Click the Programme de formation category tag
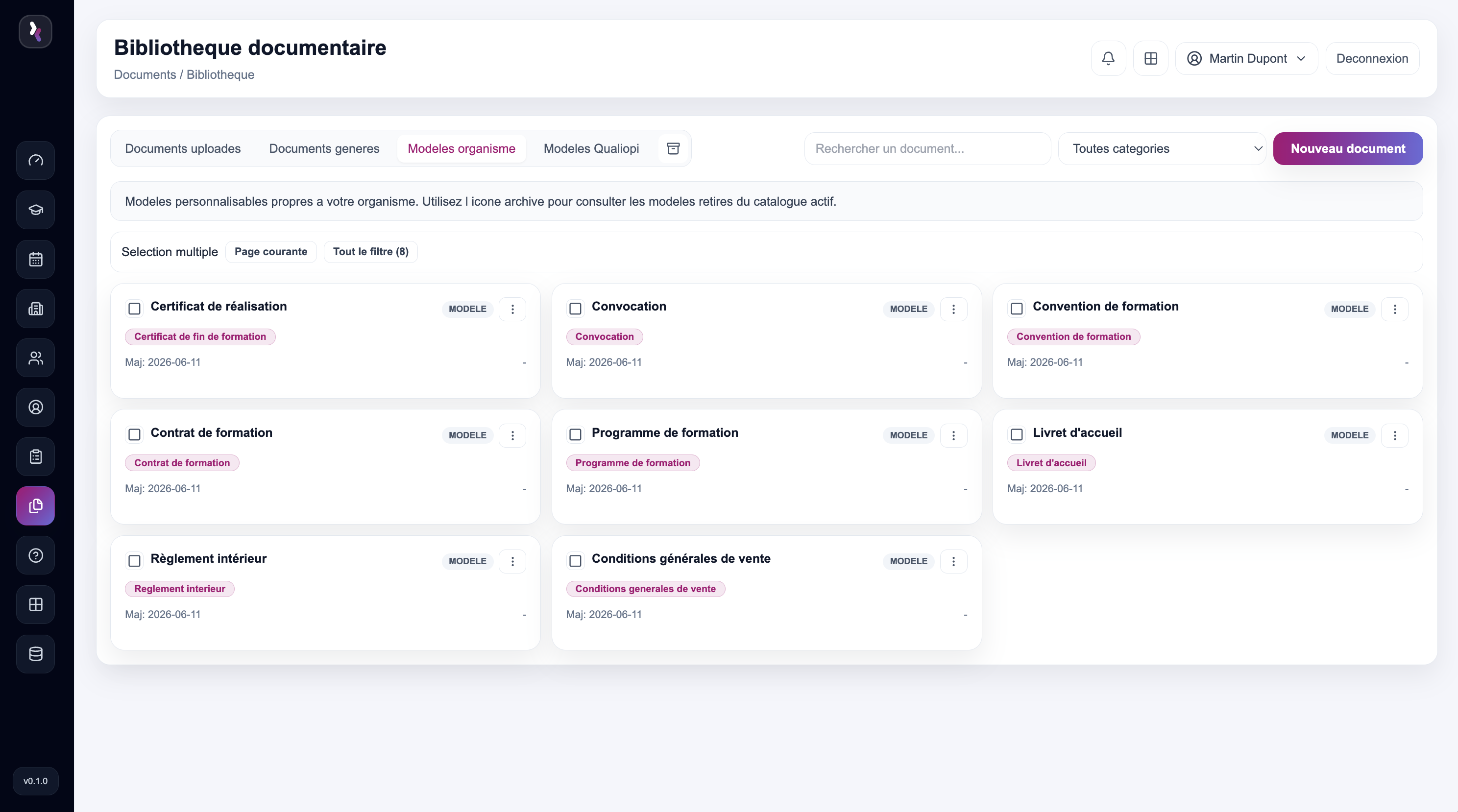This screenshot has height=812, width=1458. click(x=633, y=463)
